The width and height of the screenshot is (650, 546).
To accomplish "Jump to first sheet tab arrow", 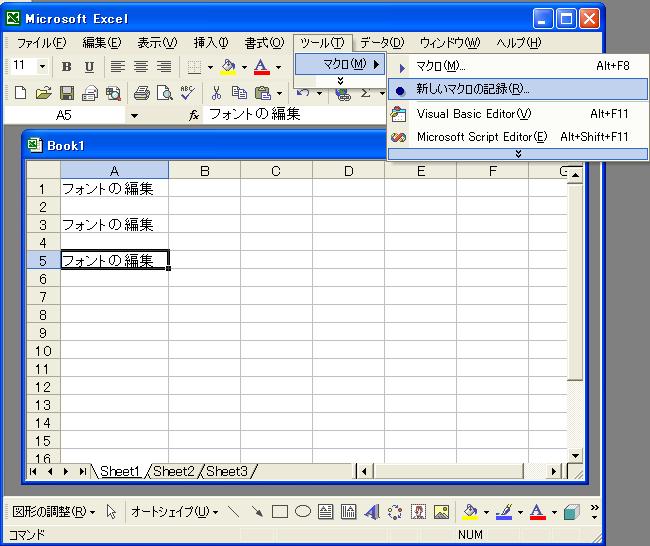I will pos(33,471).
